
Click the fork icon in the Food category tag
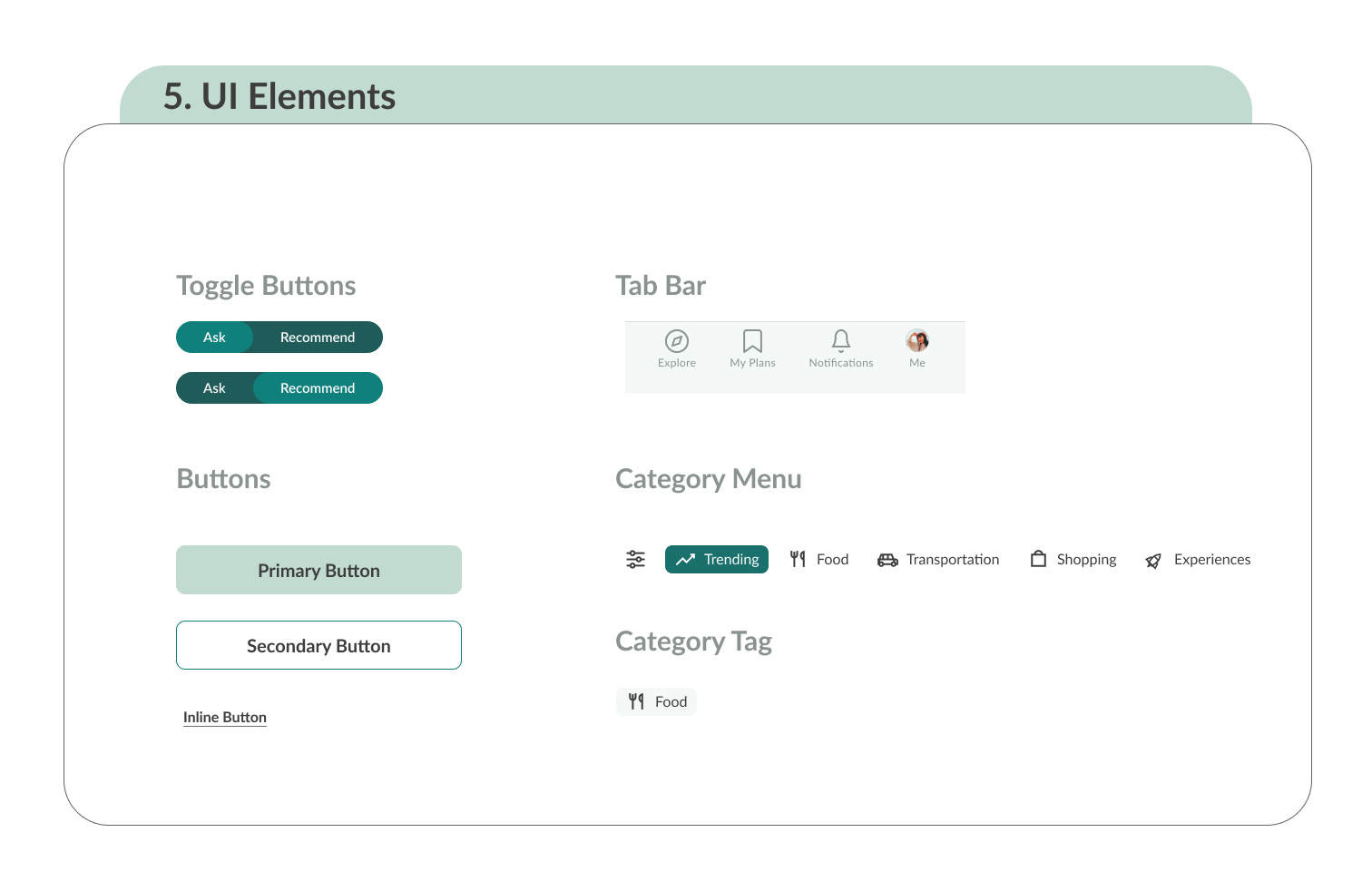click(636, 701)
